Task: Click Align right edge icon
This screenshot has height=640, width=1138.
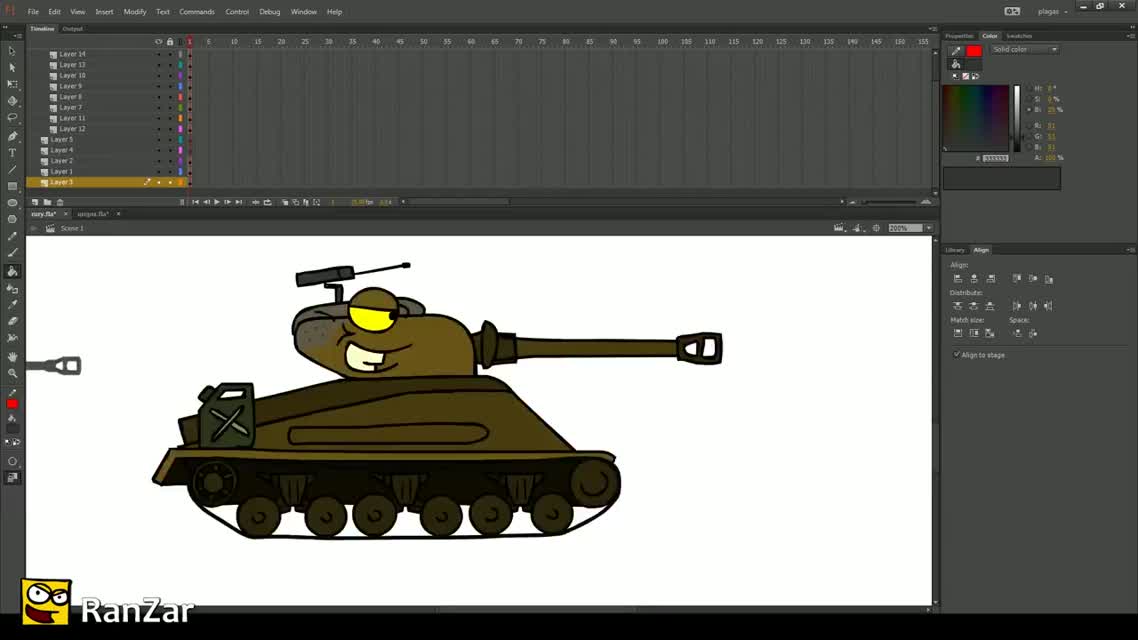Action: point(991,279)
